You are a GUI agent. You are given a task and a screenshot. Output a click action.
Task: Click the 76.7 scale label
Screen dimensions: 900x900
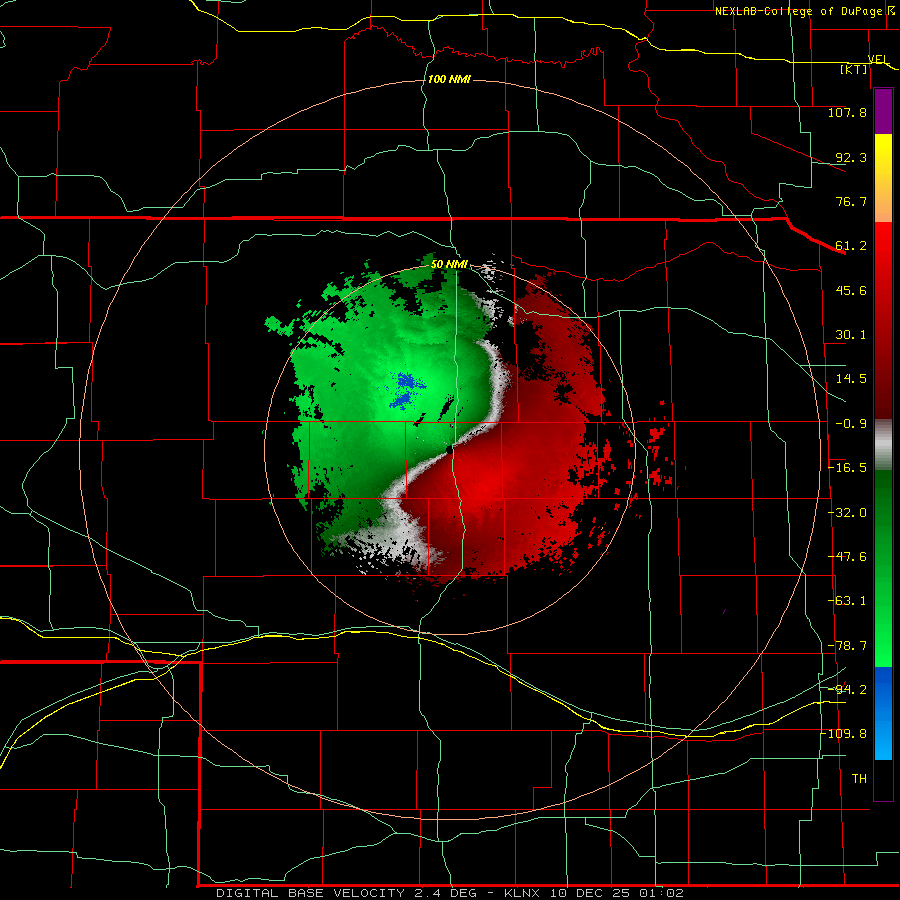click(x=851, y=201)
